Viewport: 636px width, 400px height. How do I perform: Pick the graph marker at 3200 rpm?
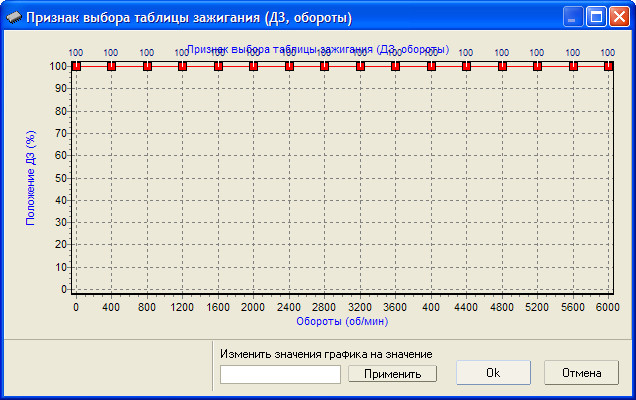pyautogui.click(x=360, y=66)
